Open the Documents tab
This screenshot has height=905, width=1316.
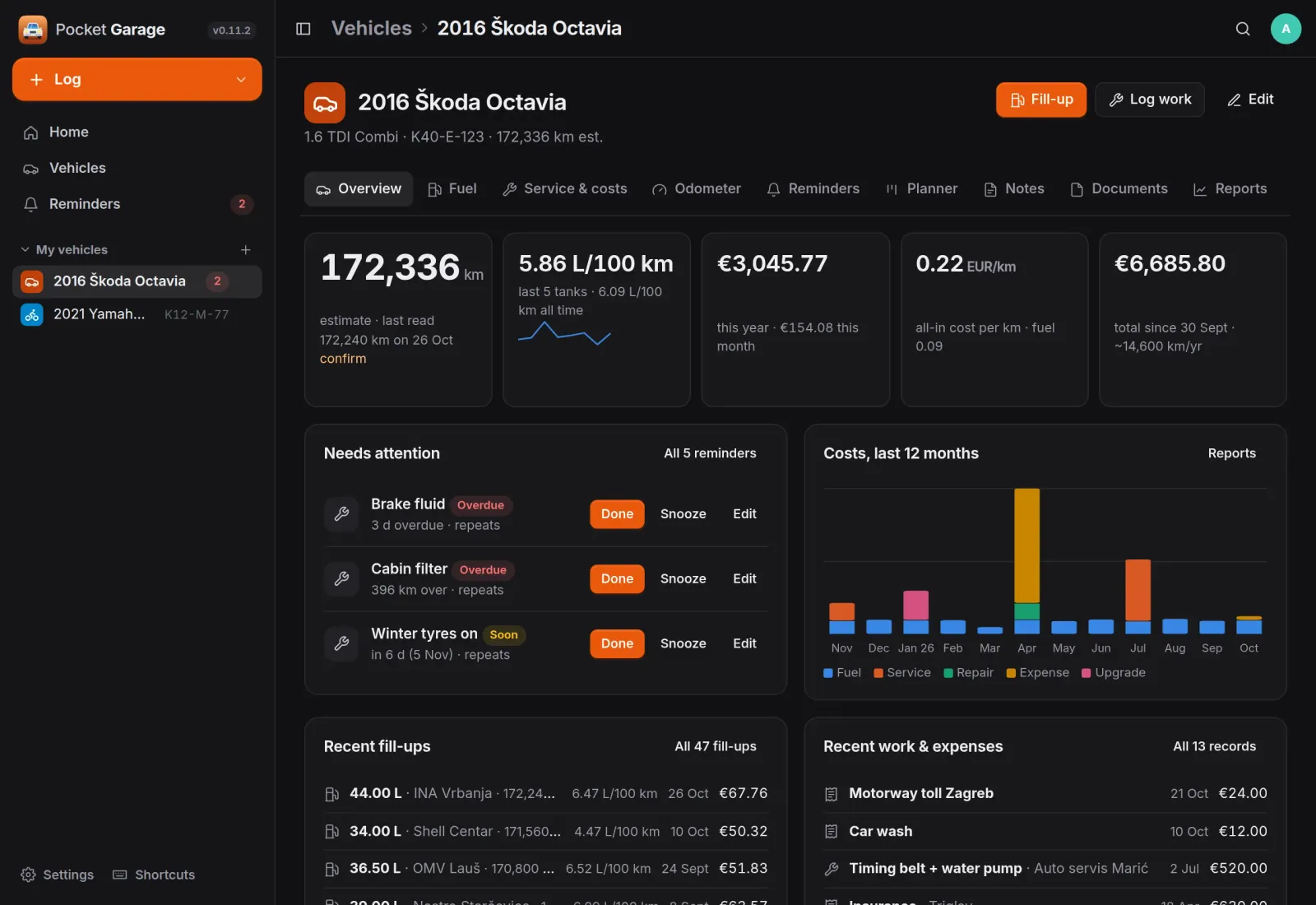point(1119,189)
